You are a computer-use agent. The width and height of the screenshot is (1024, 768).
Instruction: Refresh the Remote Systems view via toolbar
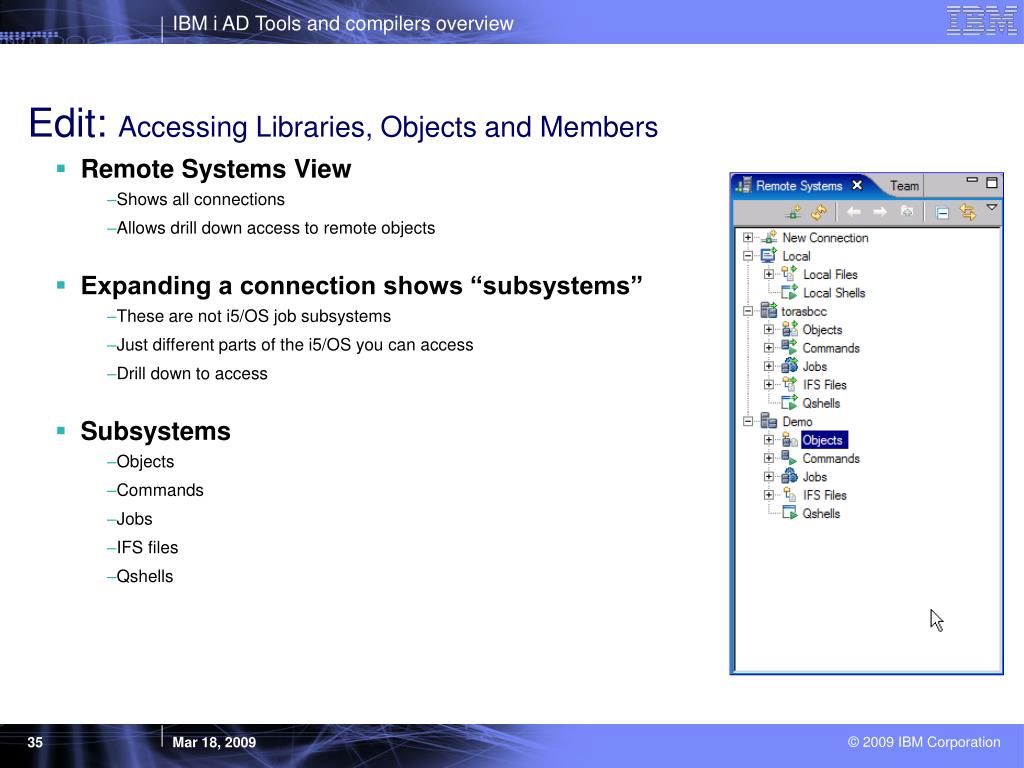click(x=819, y=212)
